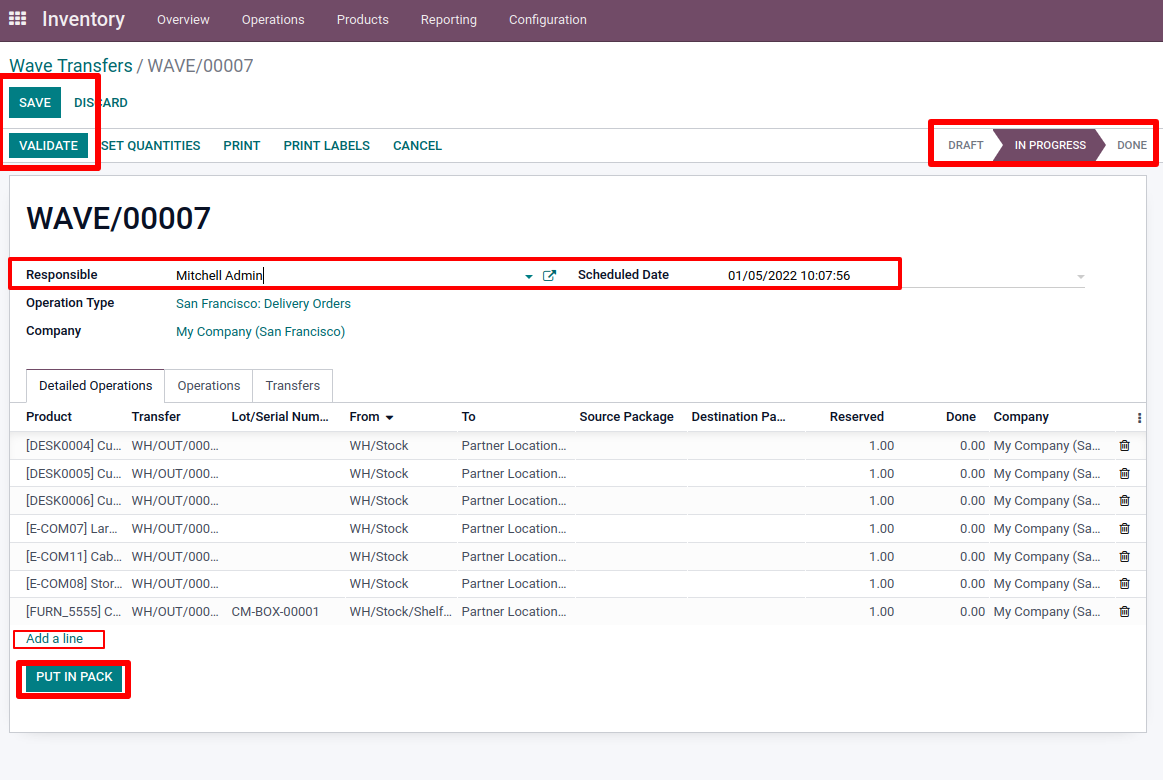Sort by the Done column header
The height and width of the screenshot is (780, 1163).
point(961,417)
